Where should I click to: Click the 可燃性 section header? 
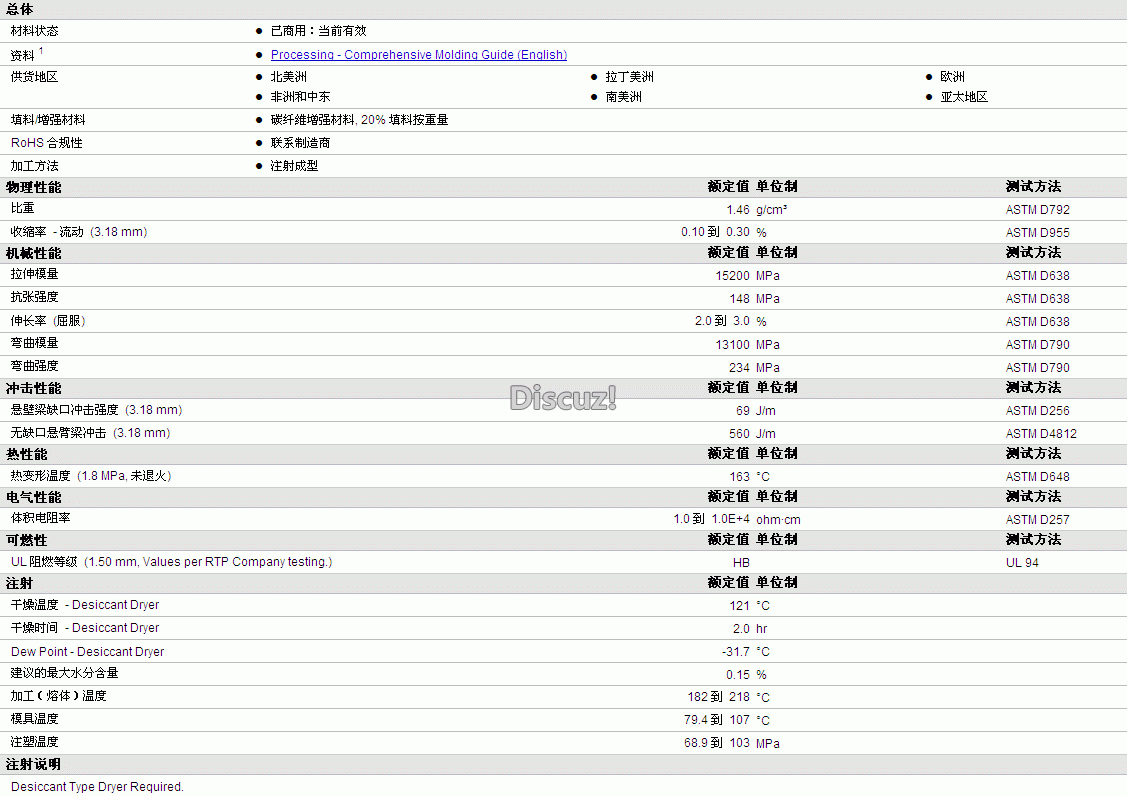[x=27, y=541]
